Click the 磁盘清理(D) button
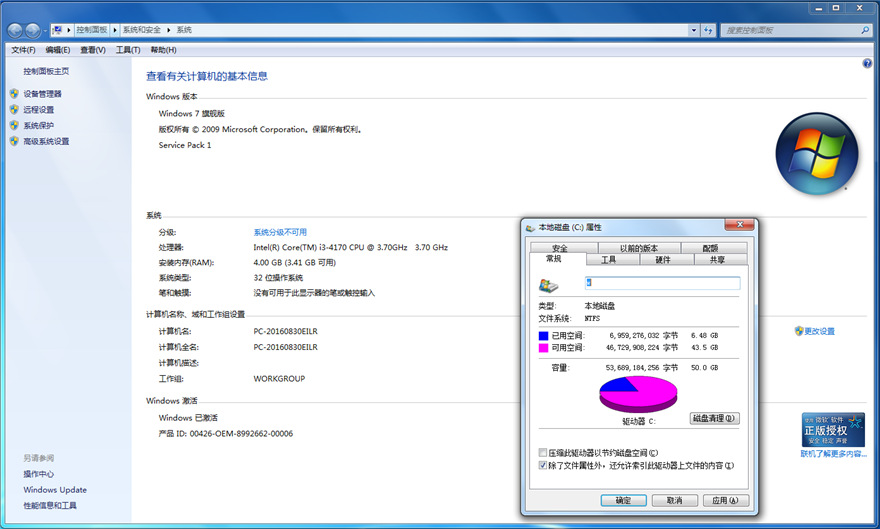880x529 pixels. (x=714, y=418)
